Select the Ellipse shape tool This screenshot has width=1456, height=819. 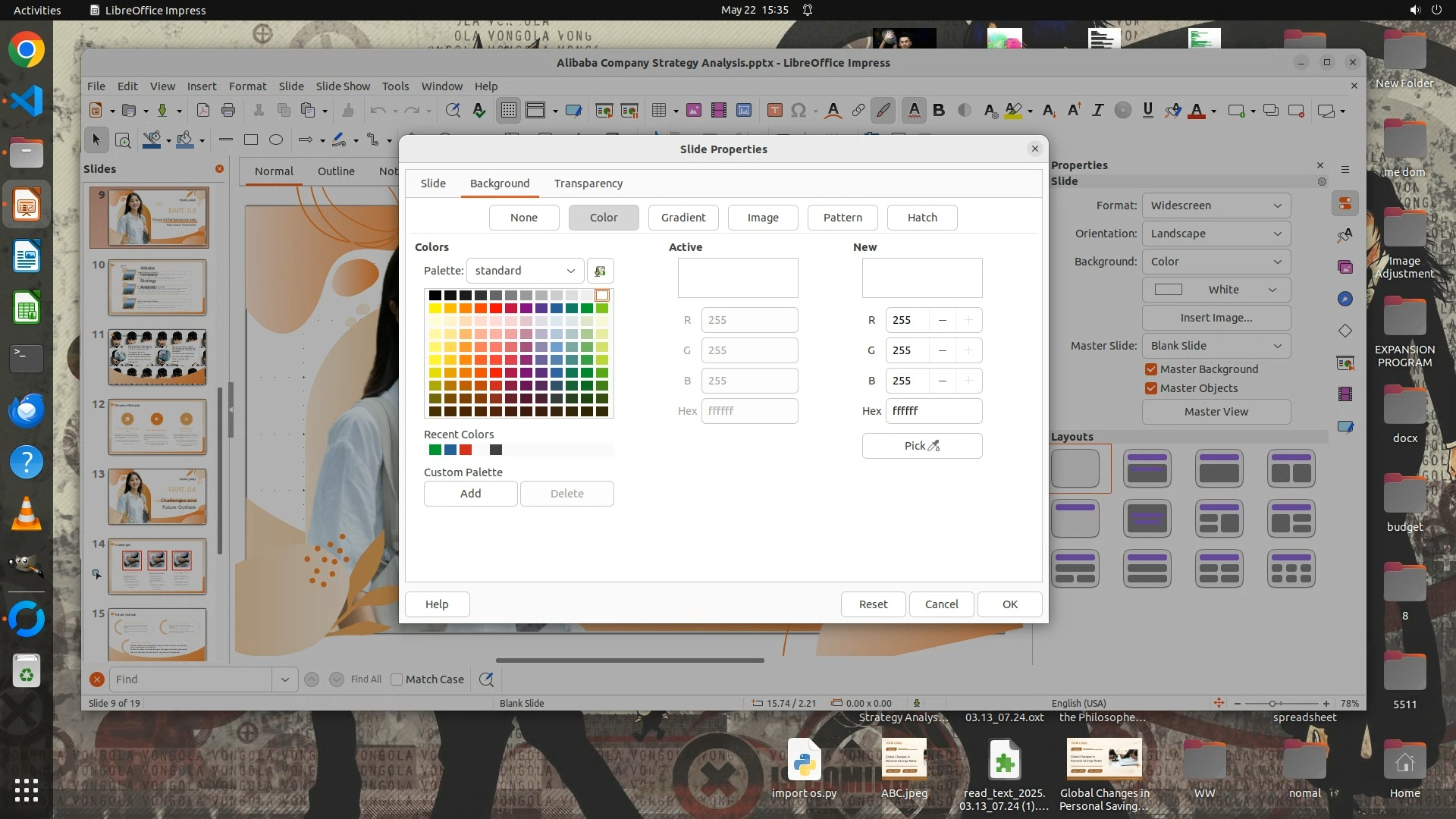276,140
